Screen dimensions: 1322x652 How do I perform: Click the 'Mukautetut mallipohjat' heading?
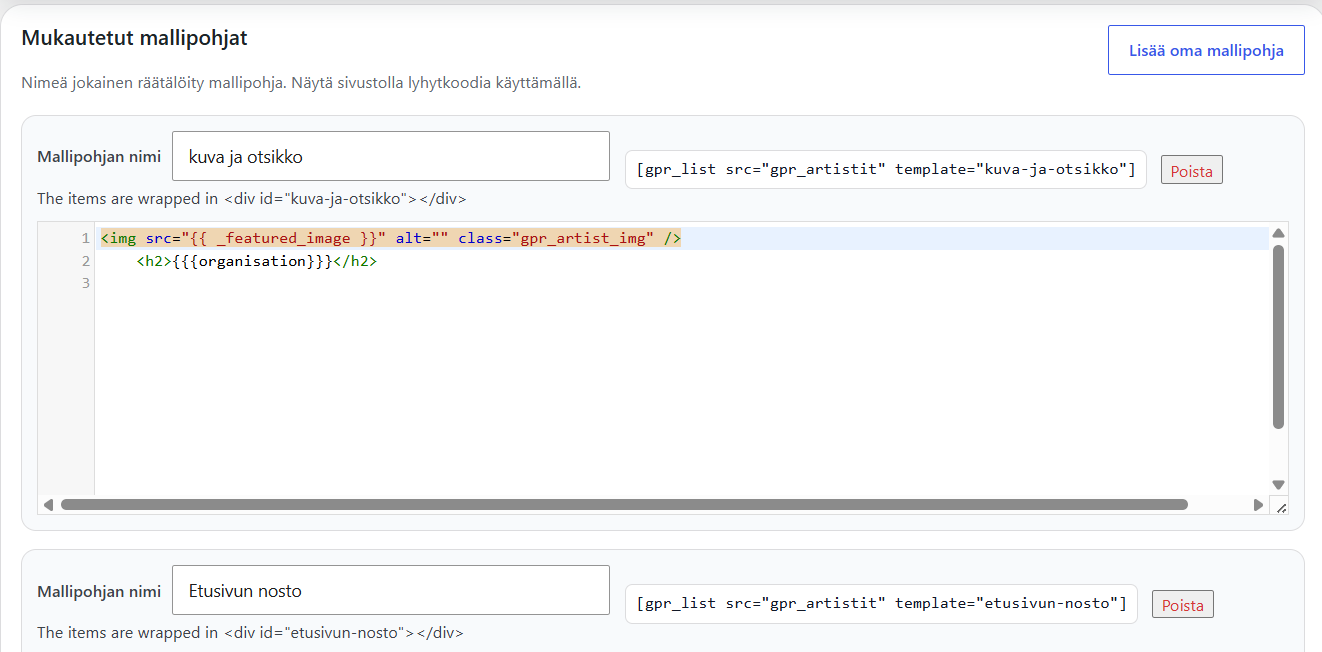(134, 38)
